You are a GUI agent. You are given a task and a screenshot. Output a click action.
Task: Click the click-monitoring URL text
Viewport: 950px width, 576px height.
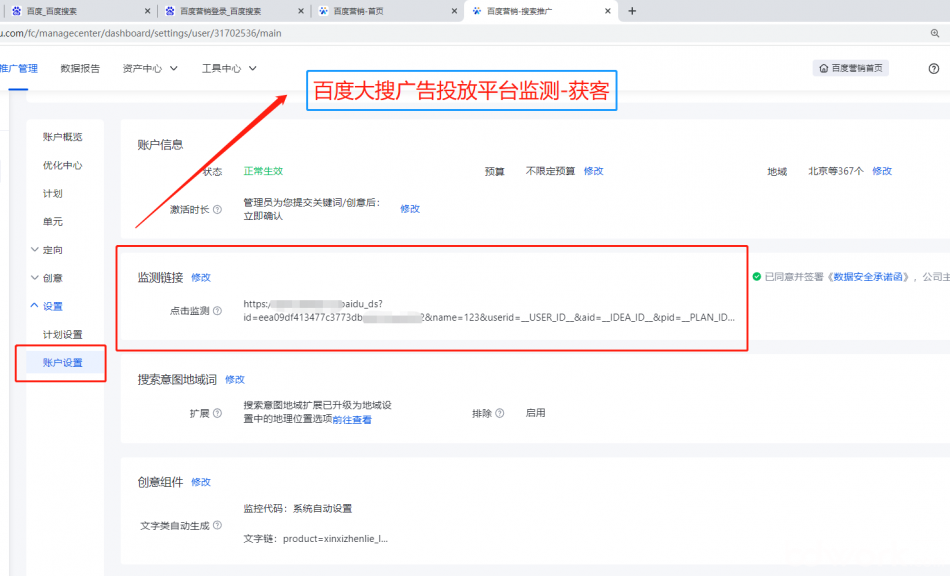[x=489, y=311]
